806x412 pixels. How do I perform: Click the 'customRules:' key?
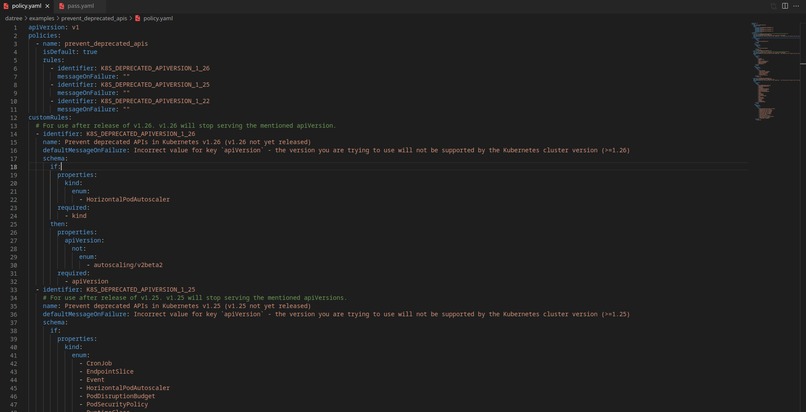click(x=50, y=118)
